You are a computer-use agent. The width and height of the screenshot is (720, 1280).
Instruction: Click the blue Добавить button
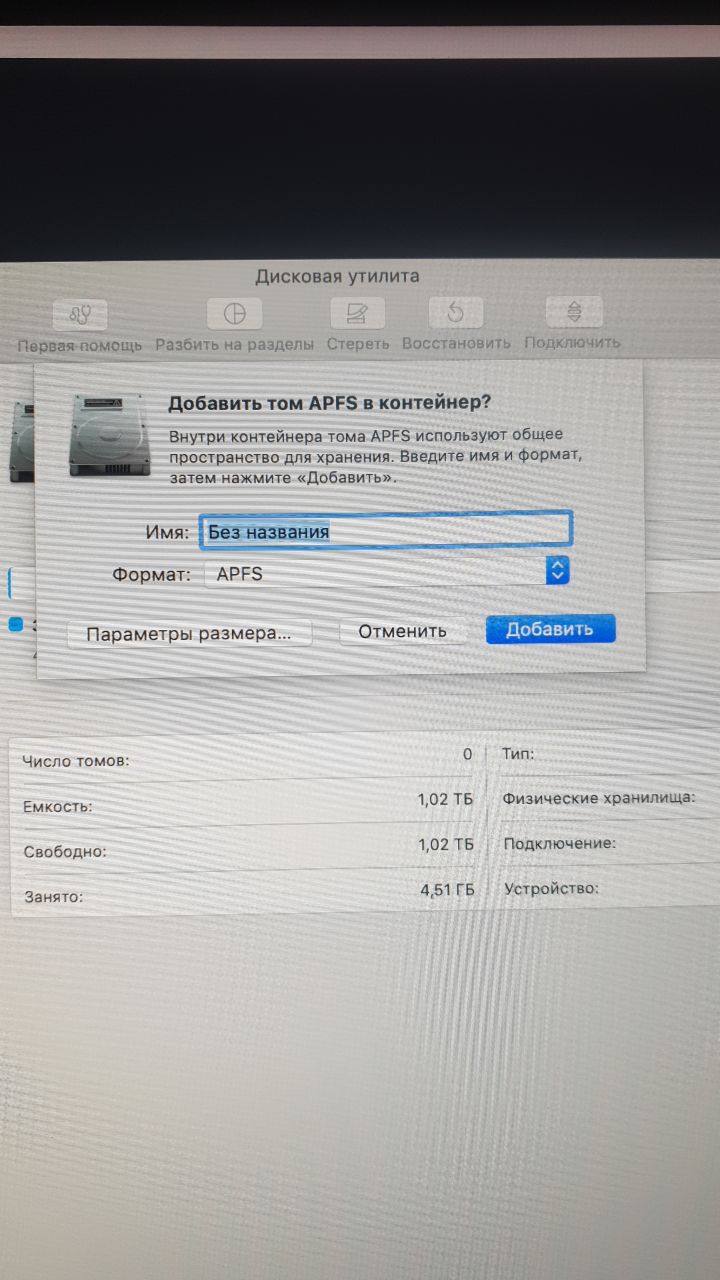point(550,628)
